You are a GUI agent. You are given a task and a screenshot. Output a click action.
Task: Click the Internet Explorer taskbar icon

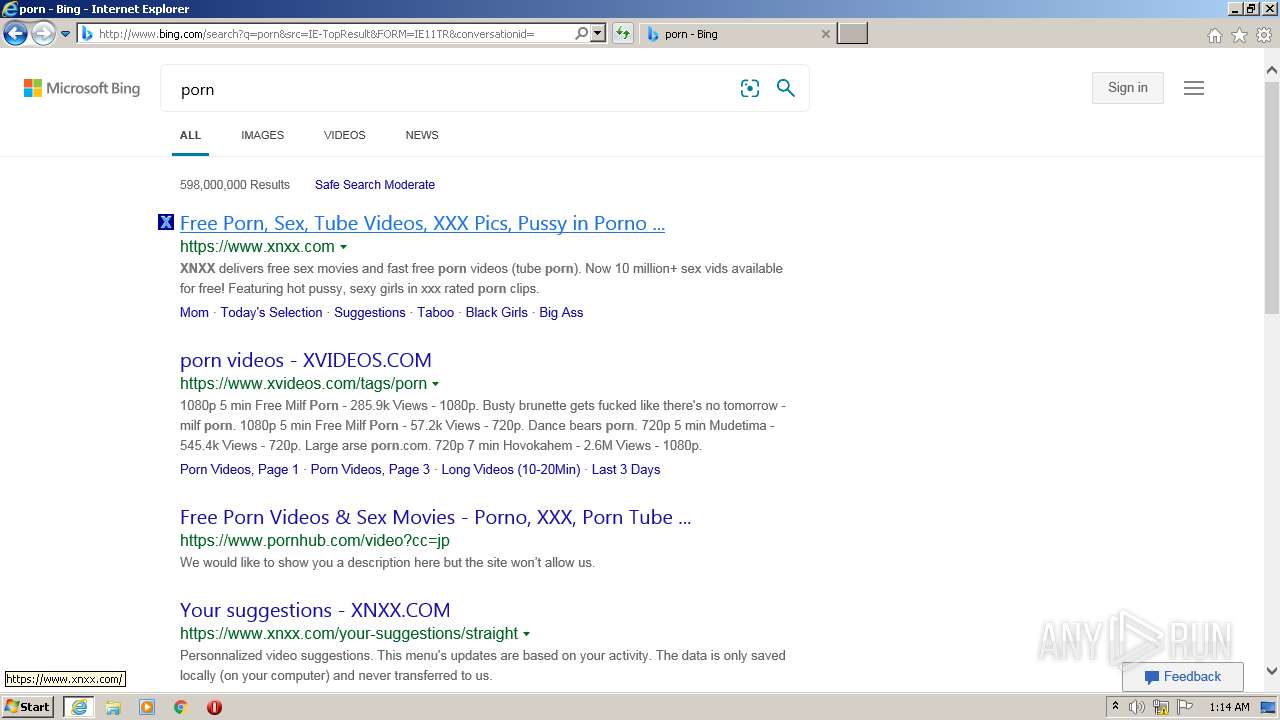[x=79, y=707]
